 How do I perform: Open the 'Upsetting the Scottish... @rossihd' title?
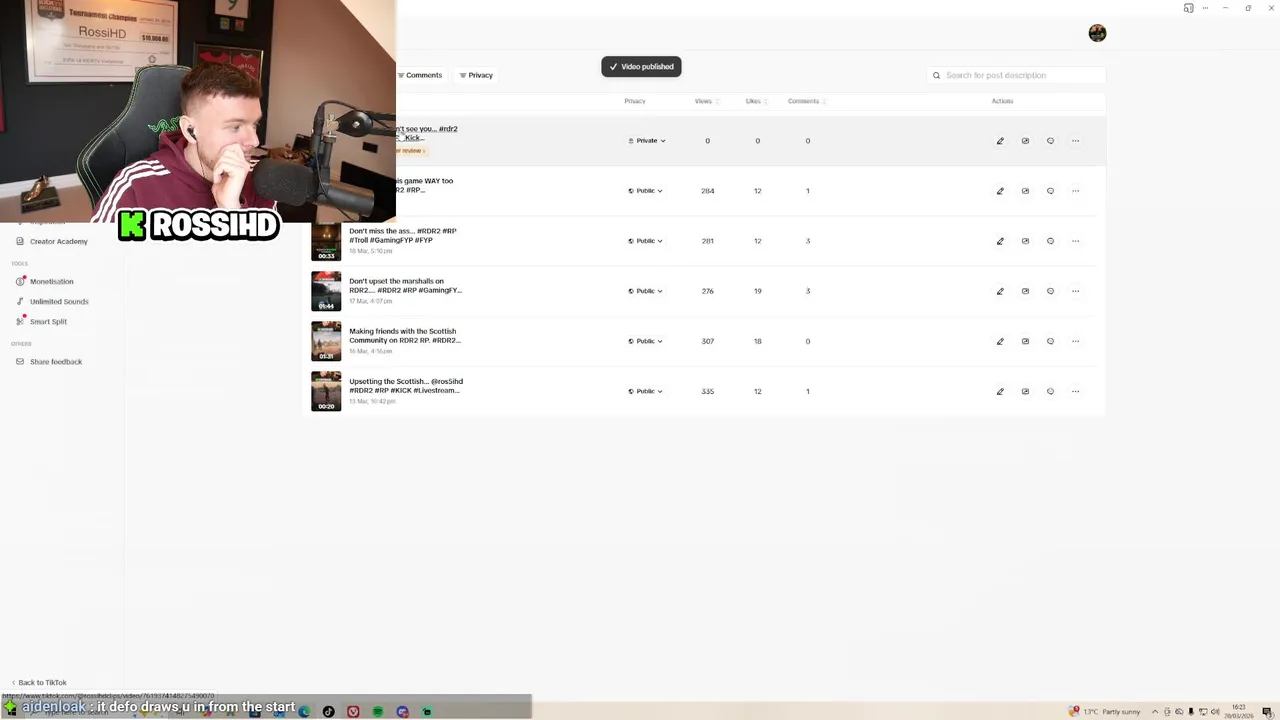click(406, 385)
